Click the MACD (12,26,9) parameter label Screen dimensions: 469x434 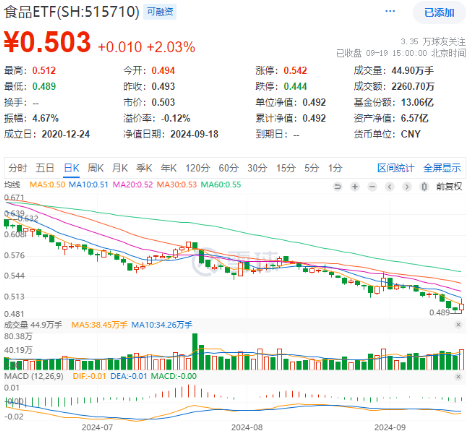coord(33,376)
